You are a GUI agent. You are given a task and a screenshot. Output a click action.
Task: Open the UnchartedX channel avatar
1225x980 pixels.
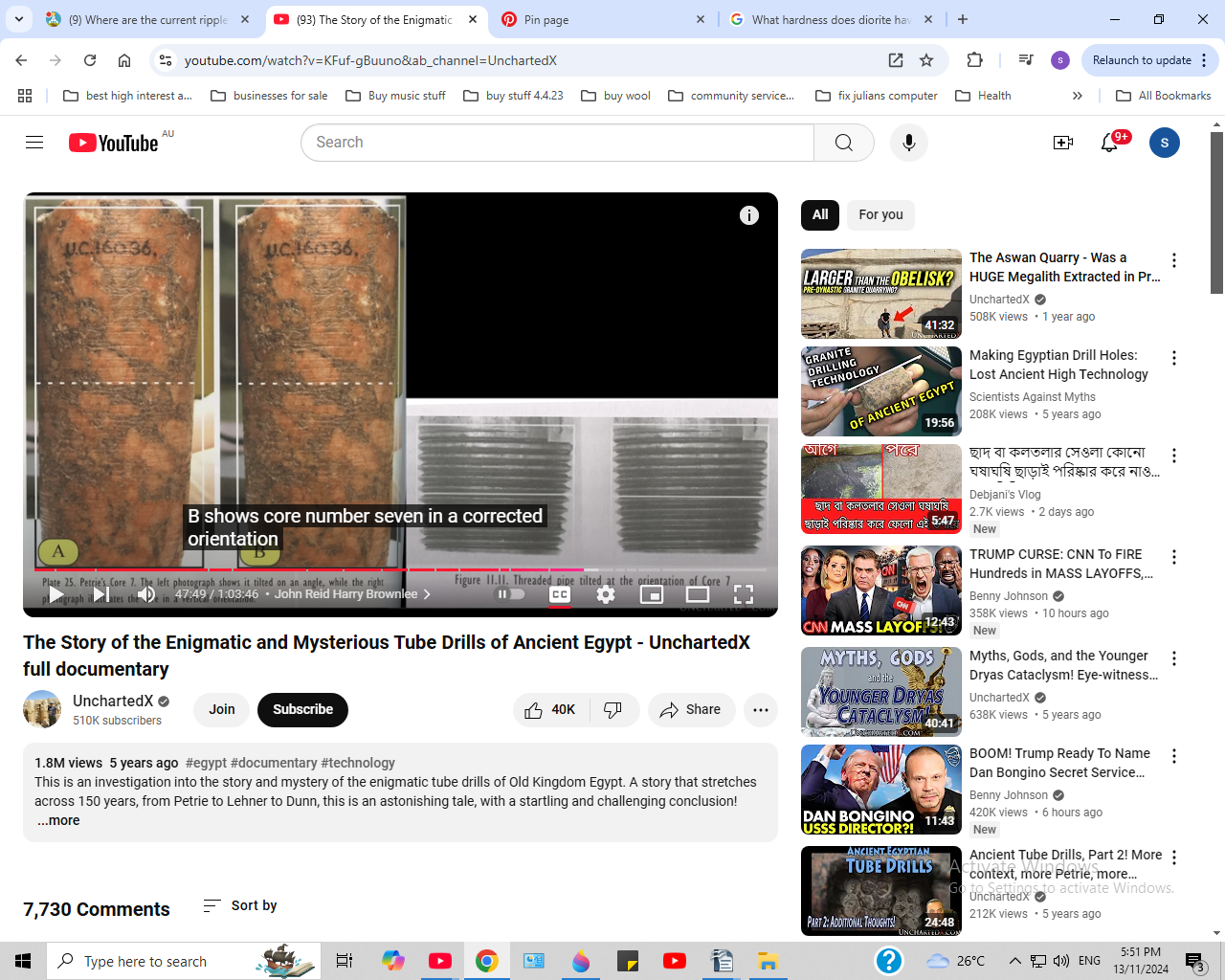(x=42, y=709)
